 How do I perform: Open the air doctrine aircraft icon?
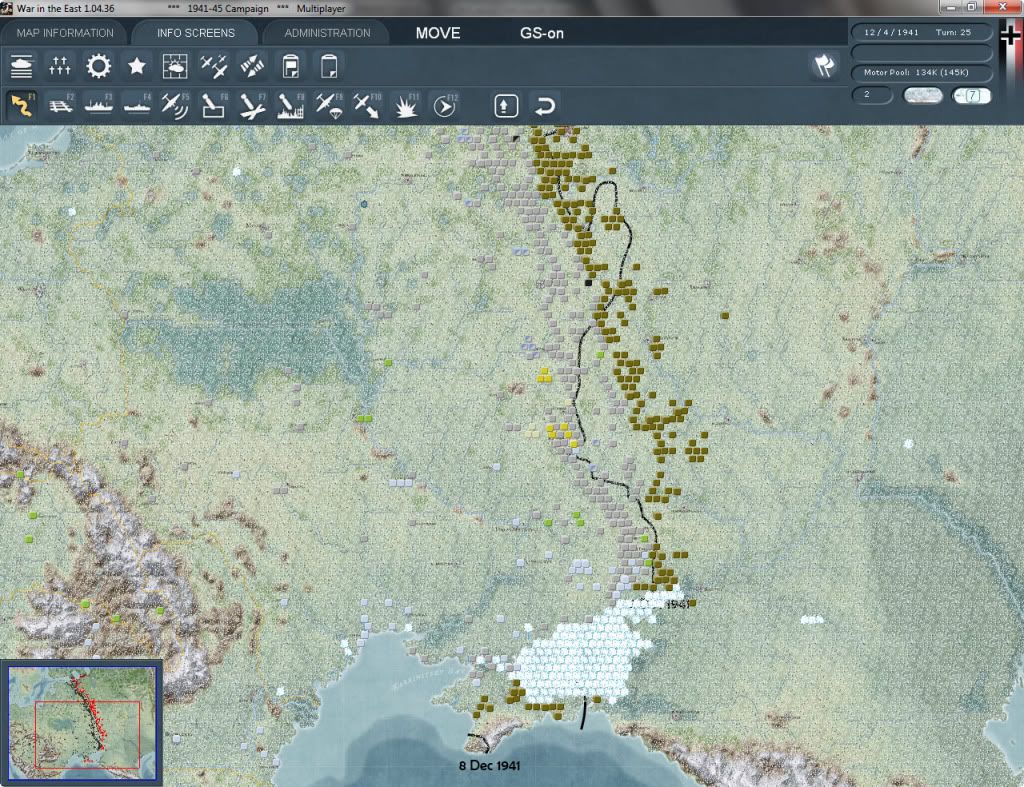click(x=214, y=66)
